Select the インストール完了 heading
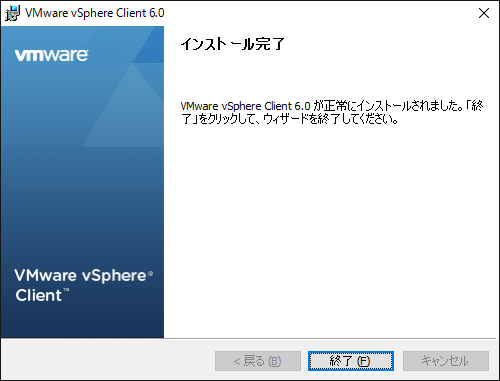Viewport: 500px width, 381px height. coord(232,44)
